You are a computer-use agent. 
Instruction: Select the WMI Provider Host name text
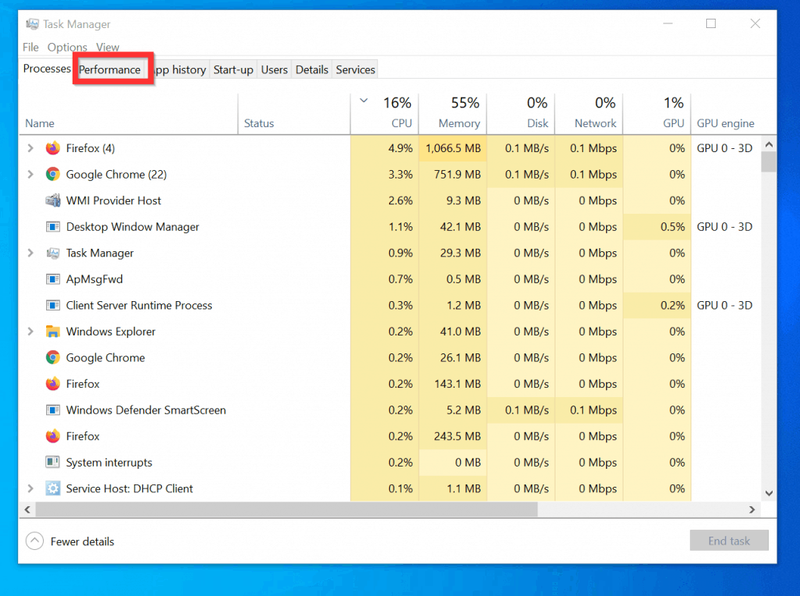[x=113, y=201]
